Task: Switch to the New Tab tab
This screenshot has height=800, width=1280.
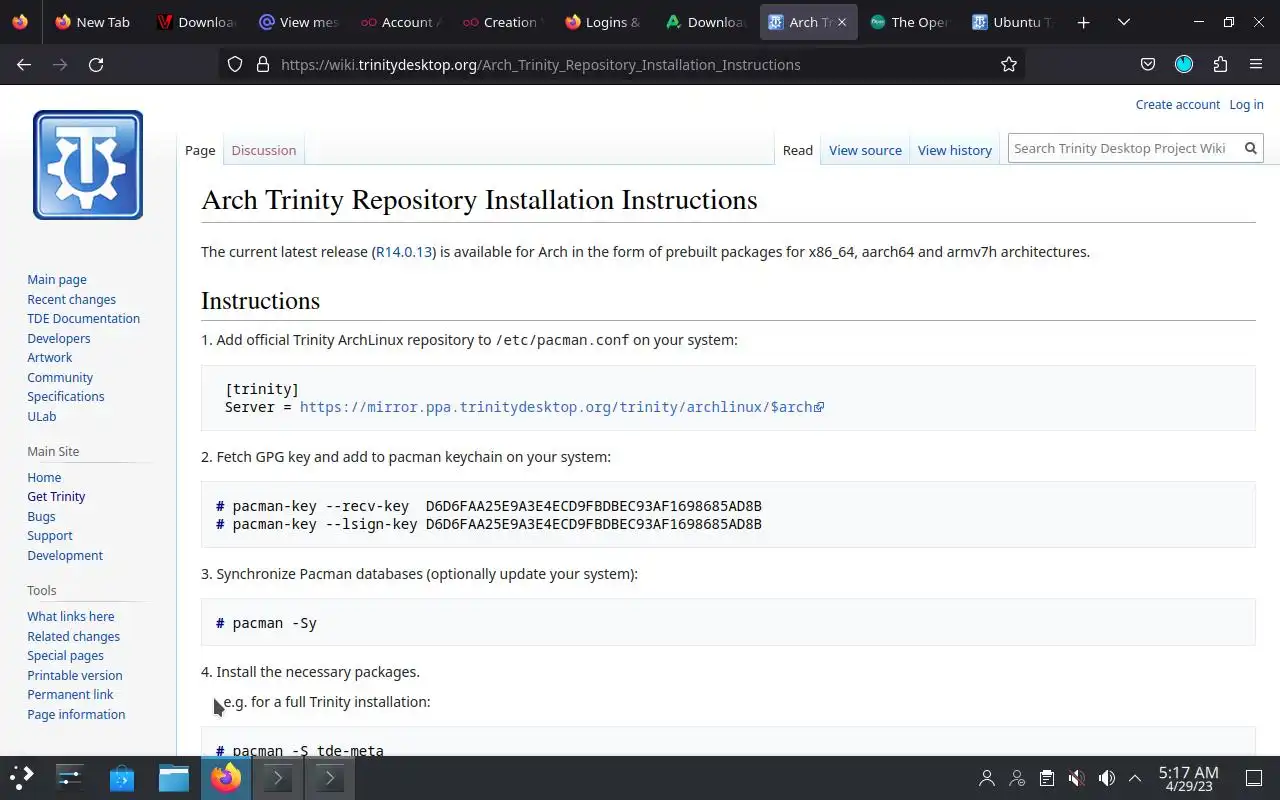Action: (92, 22)
